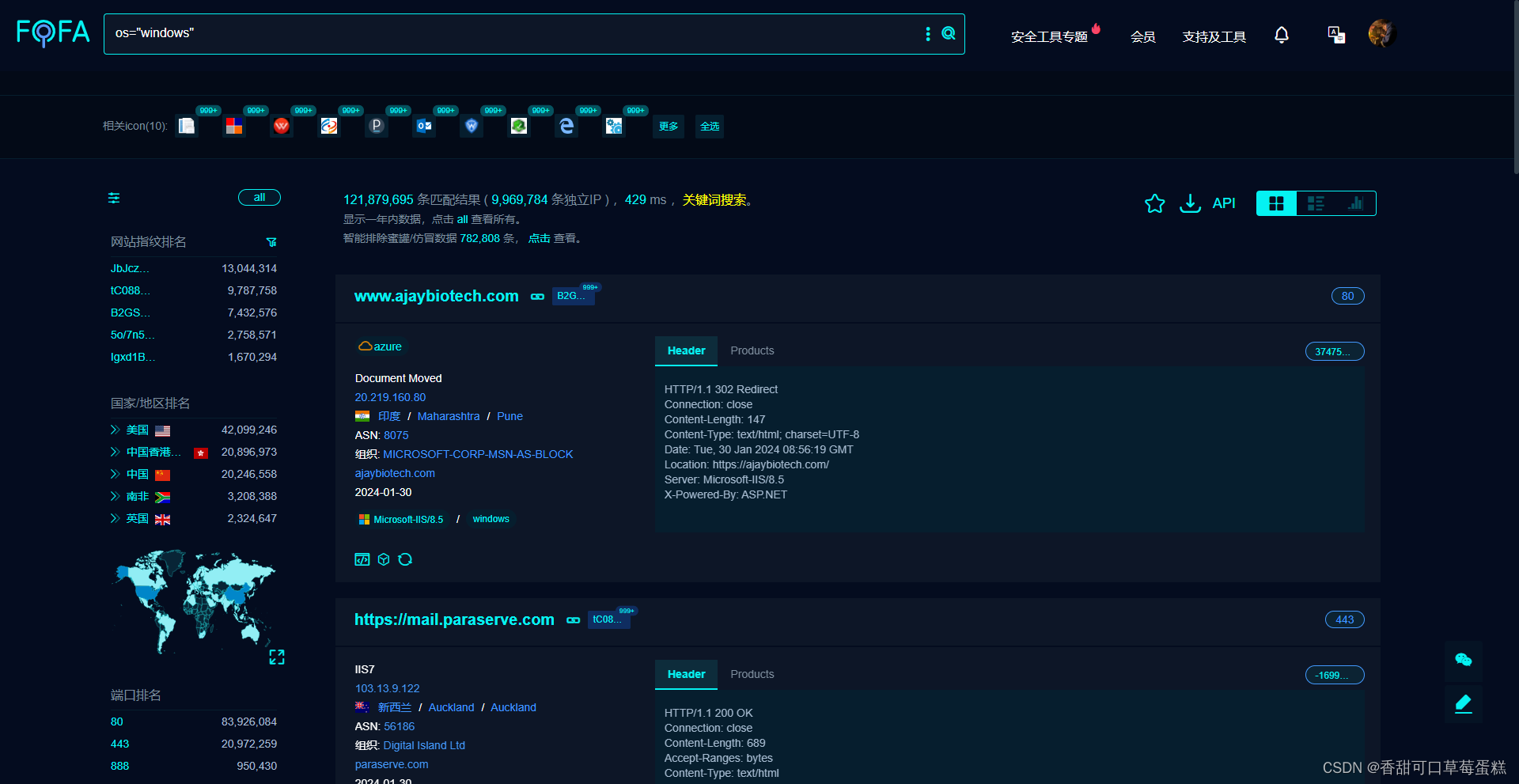1519x784 pixels.
Task: Click the 37475... badge
Action: tap(1335, 351)
